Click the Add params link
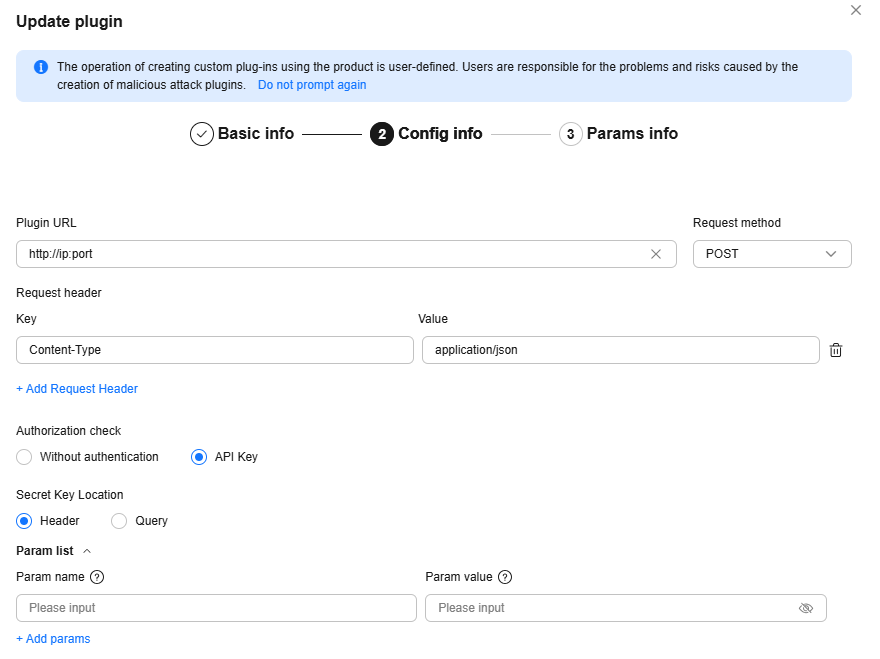This screenshot has height=659, width=880. (53, 639)
